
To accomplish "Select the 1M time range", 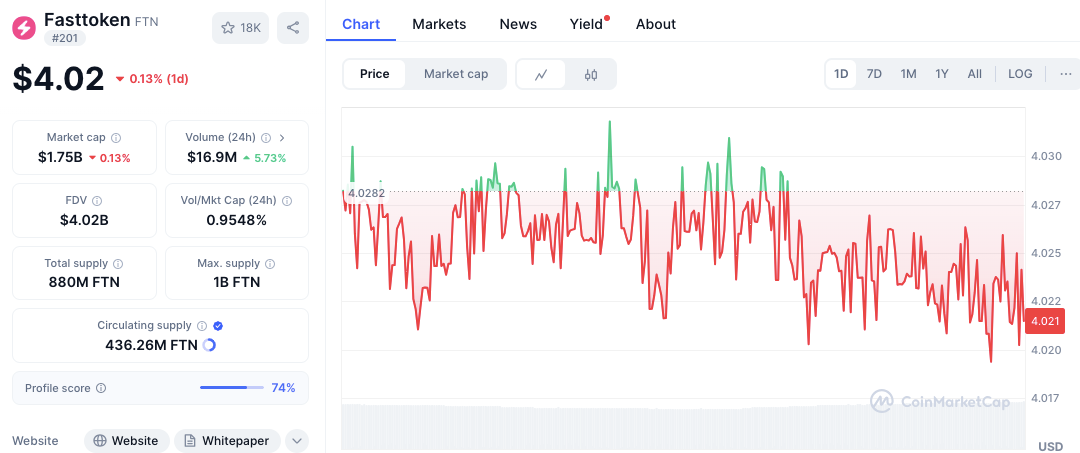I will pyautogui.click(x=908, y=74).
